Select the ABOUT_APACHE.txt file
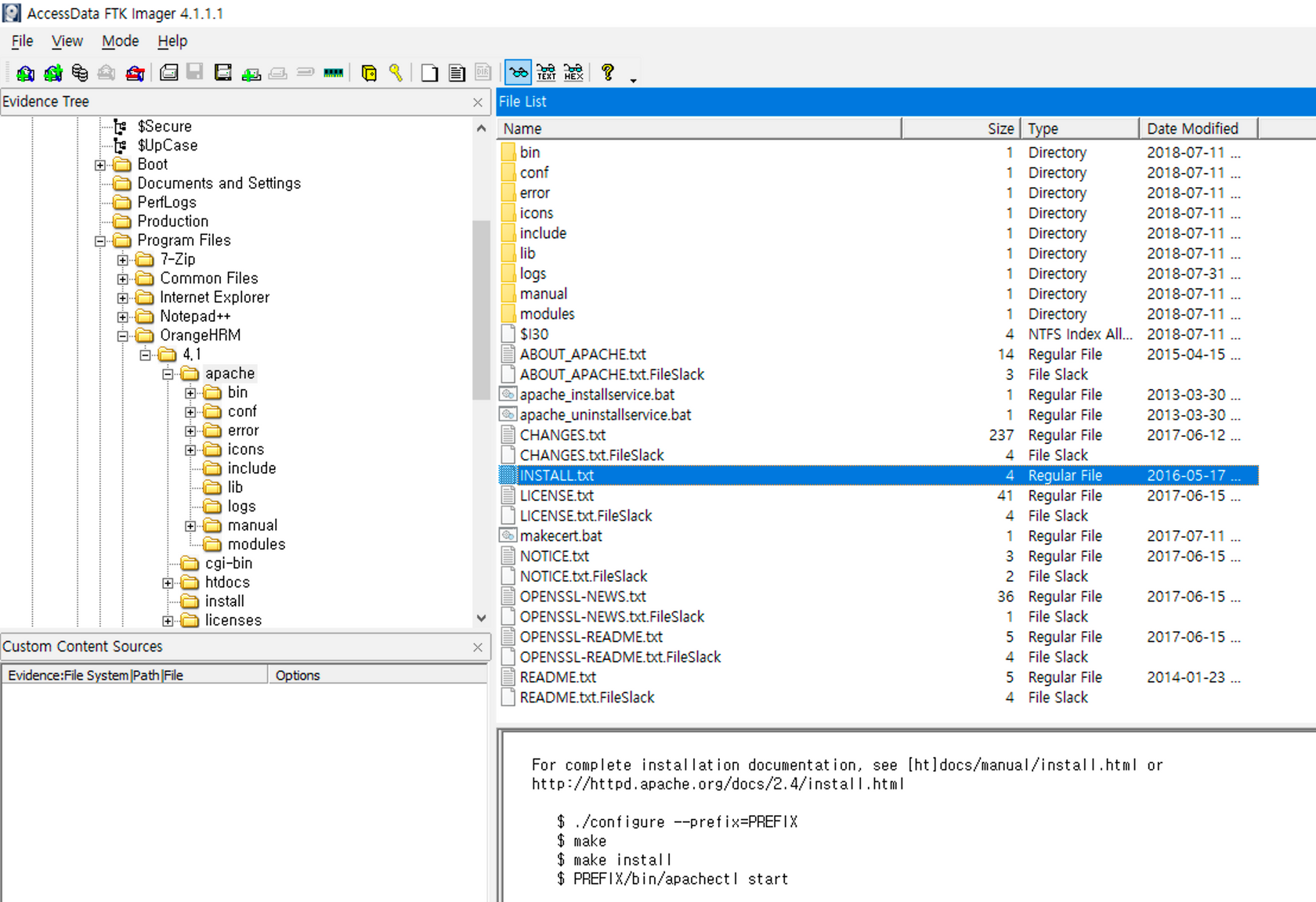This screenshot has width=1316, height=902. tap(583, 355)
